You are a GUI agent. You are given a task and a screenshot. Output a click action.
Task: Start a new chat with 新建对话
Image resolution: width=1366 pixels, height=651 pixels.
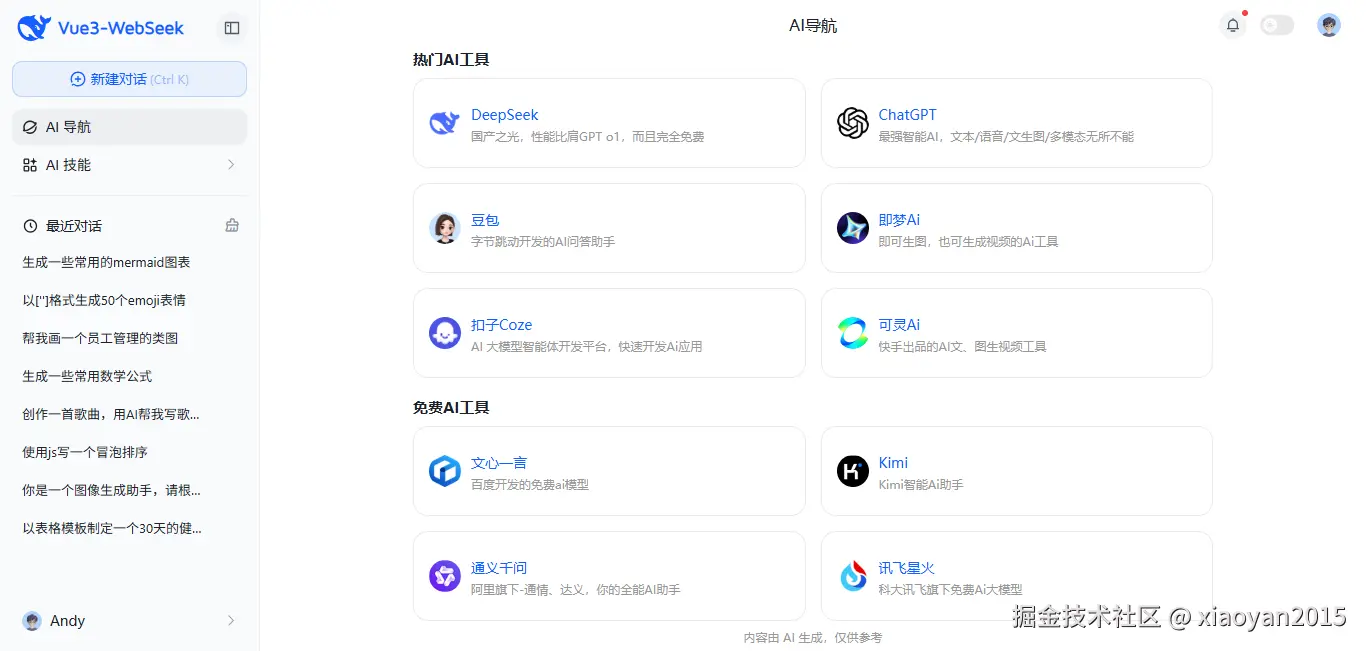pos(129,78)
